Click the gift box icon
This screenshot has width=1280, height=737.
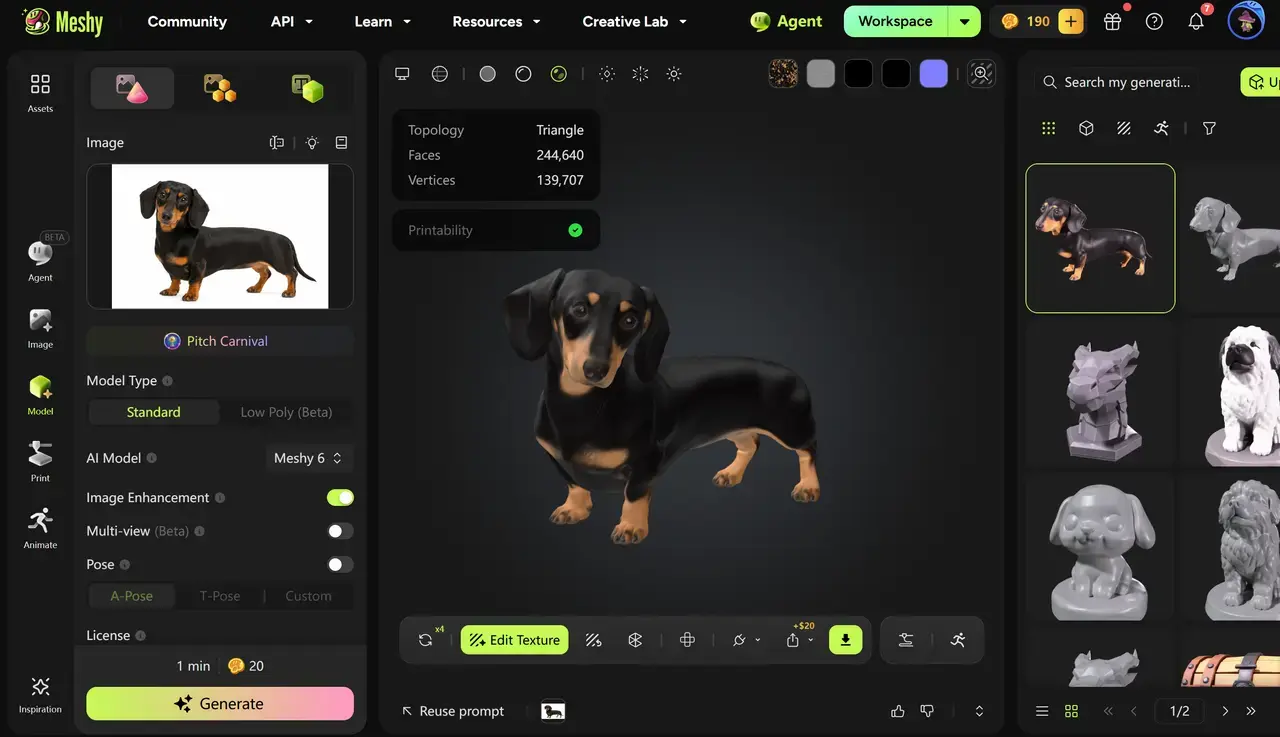[1112, 21]
